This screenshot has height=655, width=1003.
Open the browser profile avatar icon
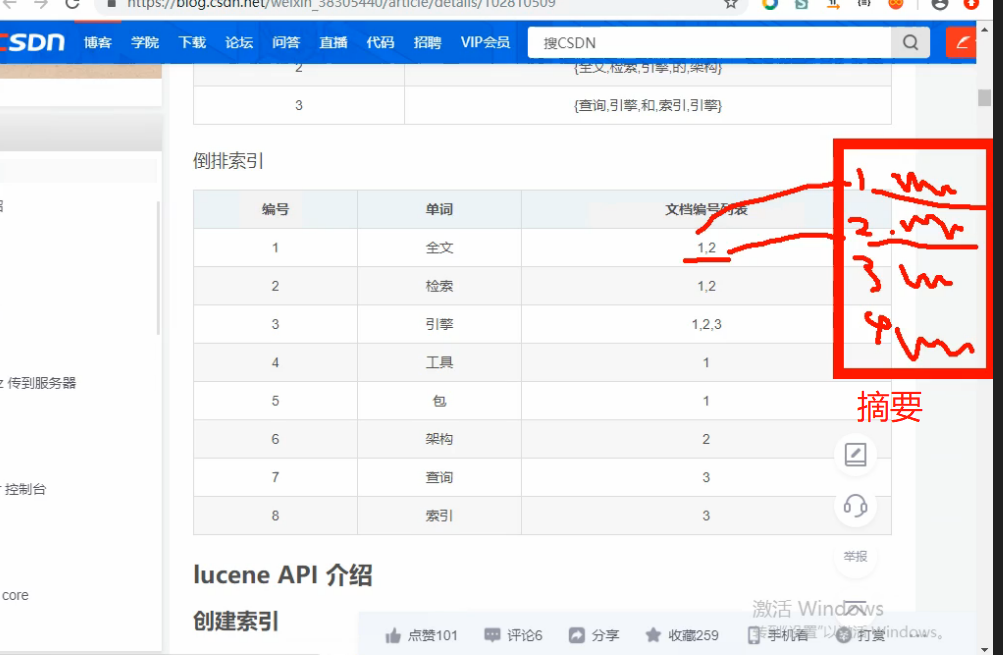tap(940, 4)
